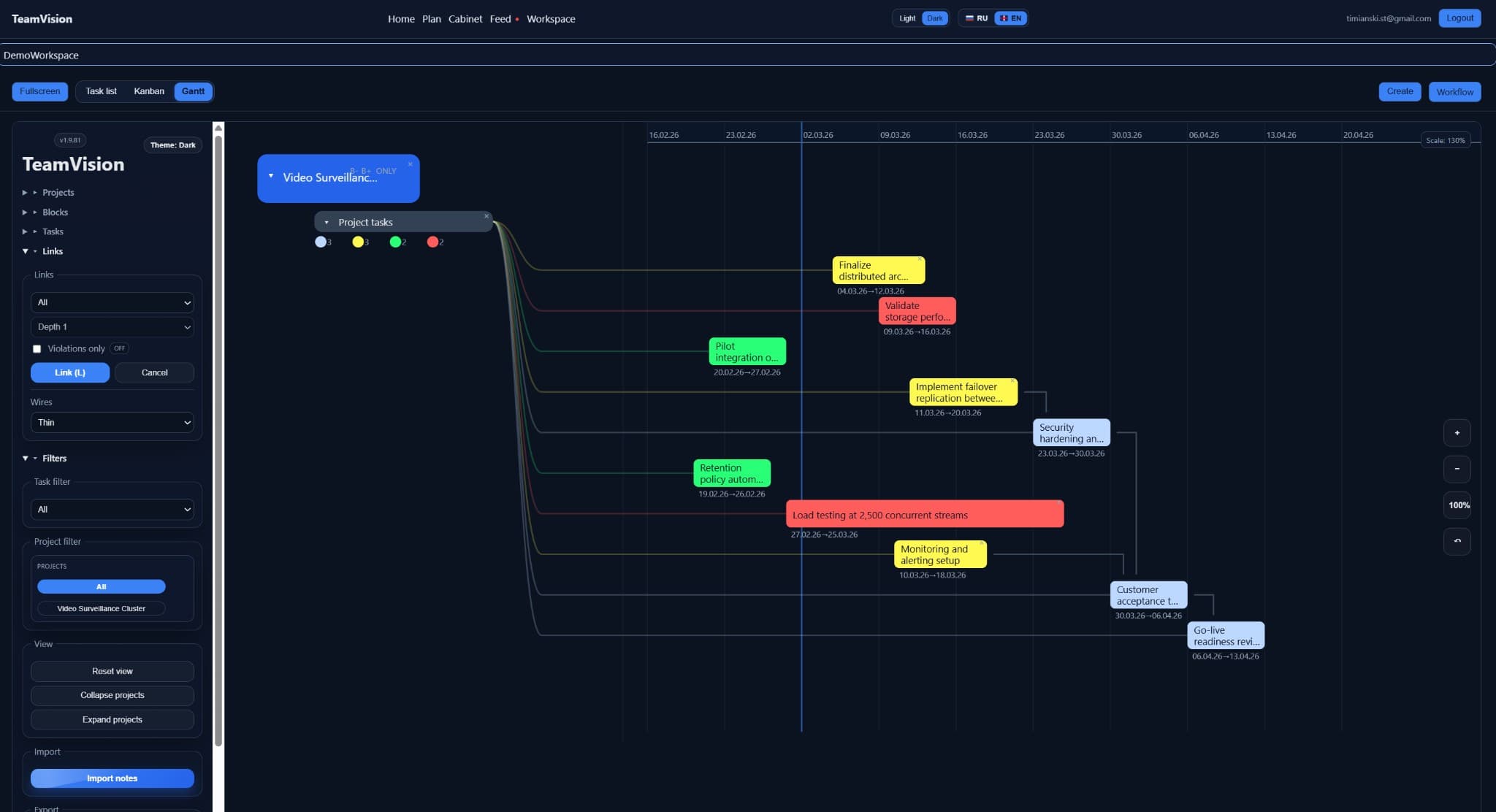
Task: Select the green status dot in legend
Action: pos(397,241)
